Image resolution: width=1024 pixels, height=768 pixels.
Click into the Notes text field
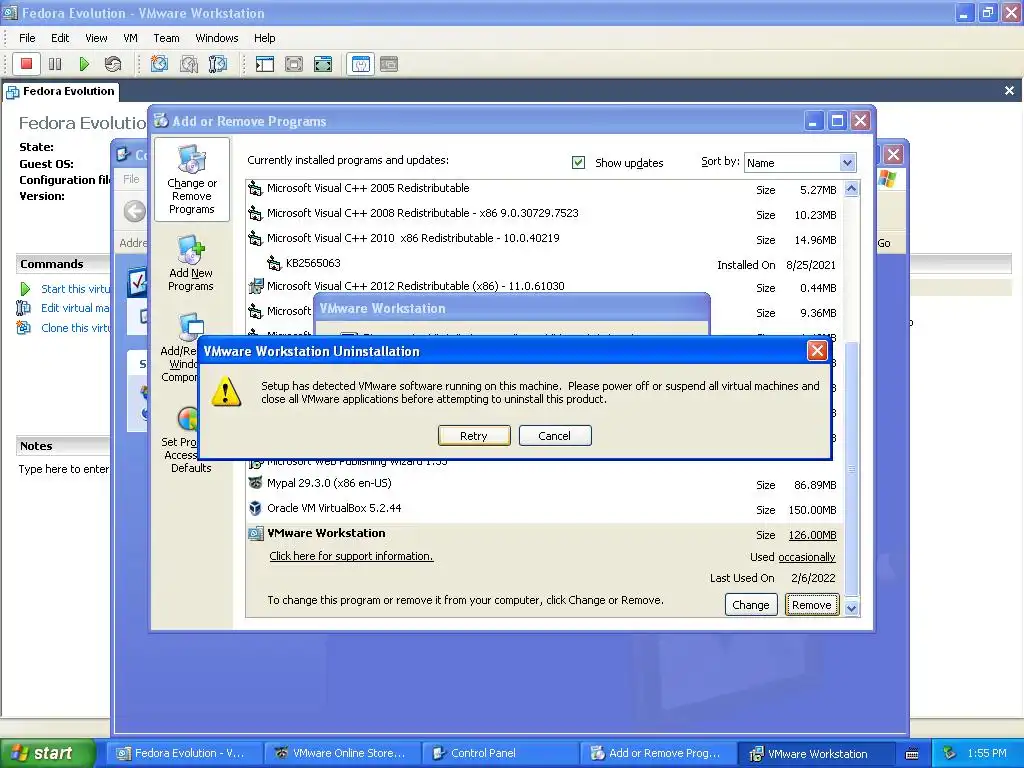pos(63,469)
